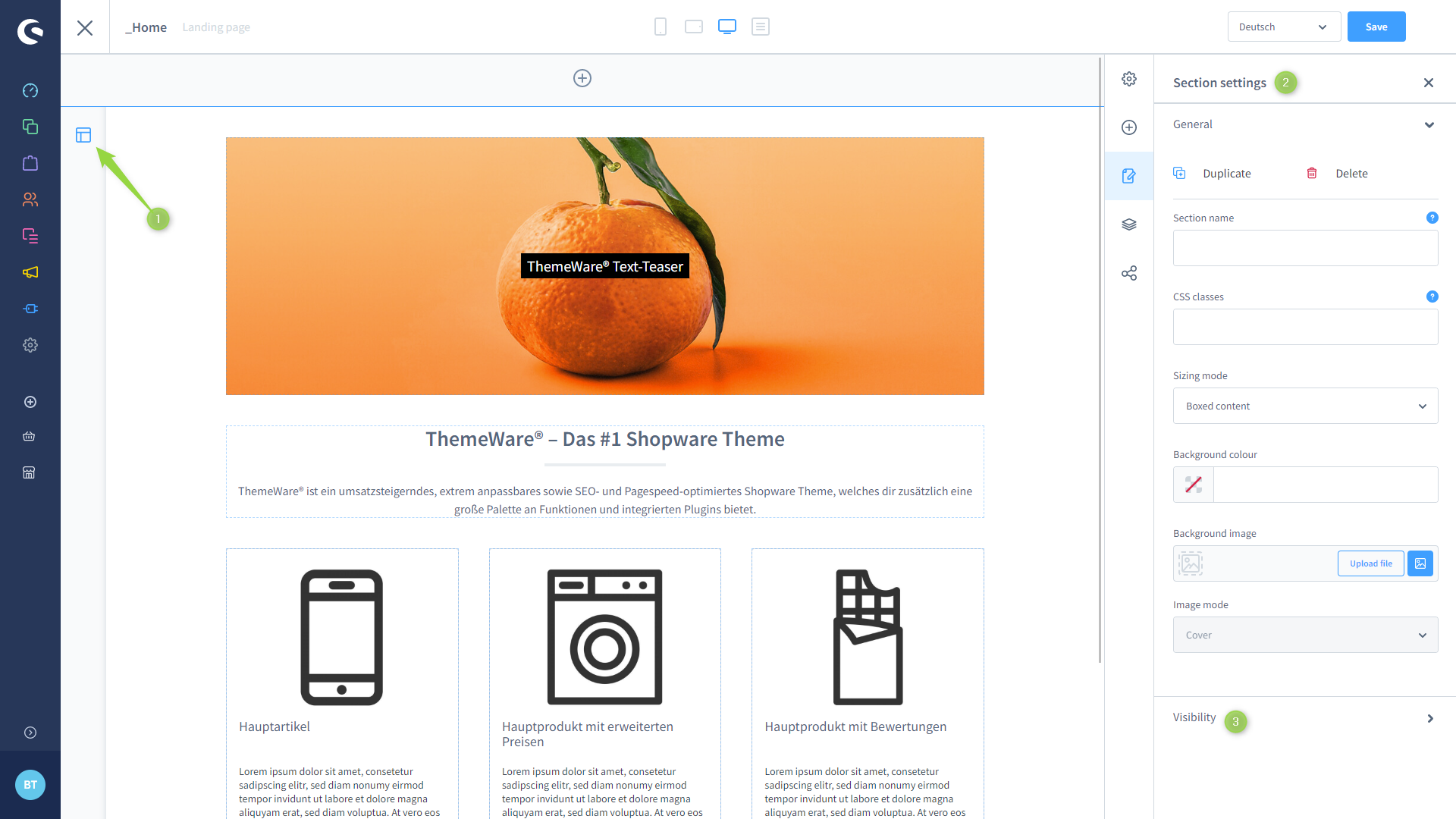
Task: Open the Content icon in sidebar
Action: click(x=30, y=236)
